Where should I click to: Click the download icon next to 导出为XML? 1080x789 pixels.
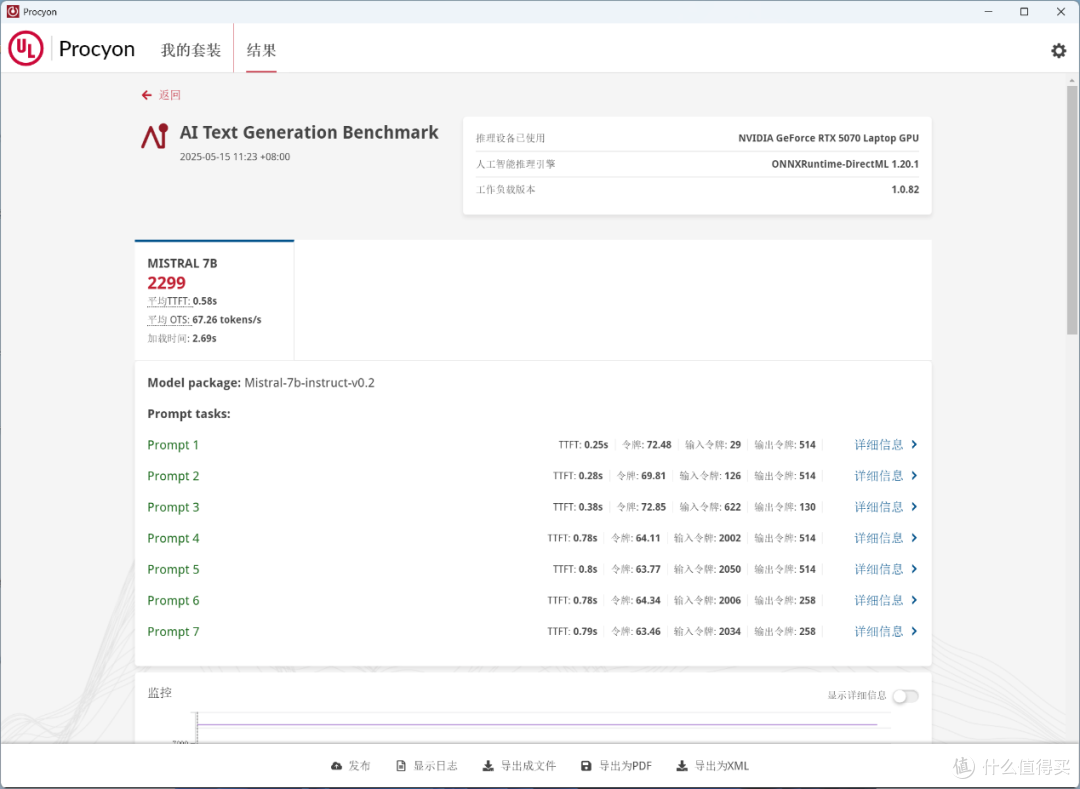point(682,766)
